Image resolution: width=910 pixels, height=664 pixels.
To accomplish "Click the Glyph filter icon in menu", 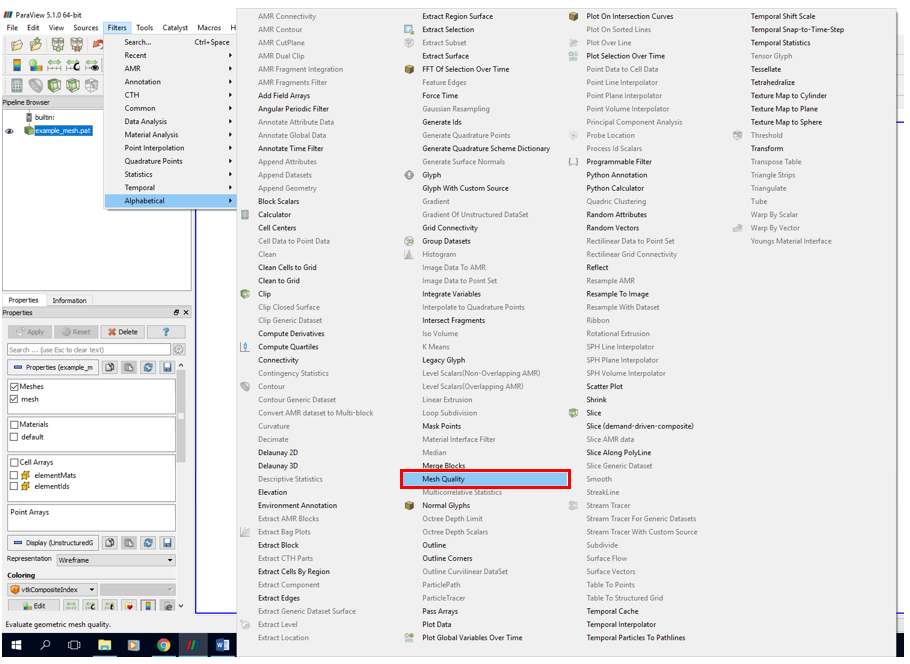I will point(409,175).
